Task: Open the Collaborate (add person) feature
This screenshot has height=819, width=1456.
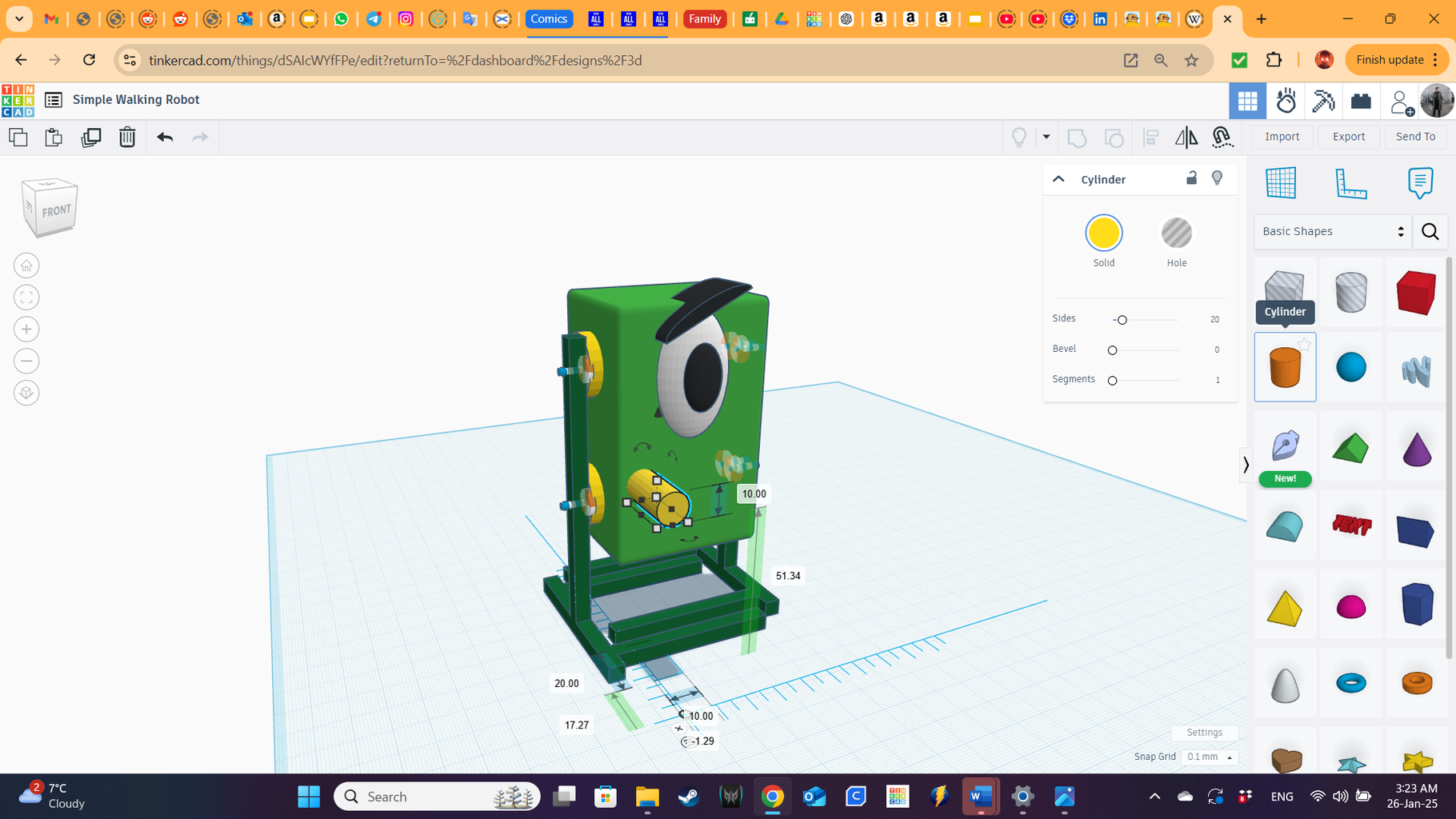Action: pos(1401,101)
